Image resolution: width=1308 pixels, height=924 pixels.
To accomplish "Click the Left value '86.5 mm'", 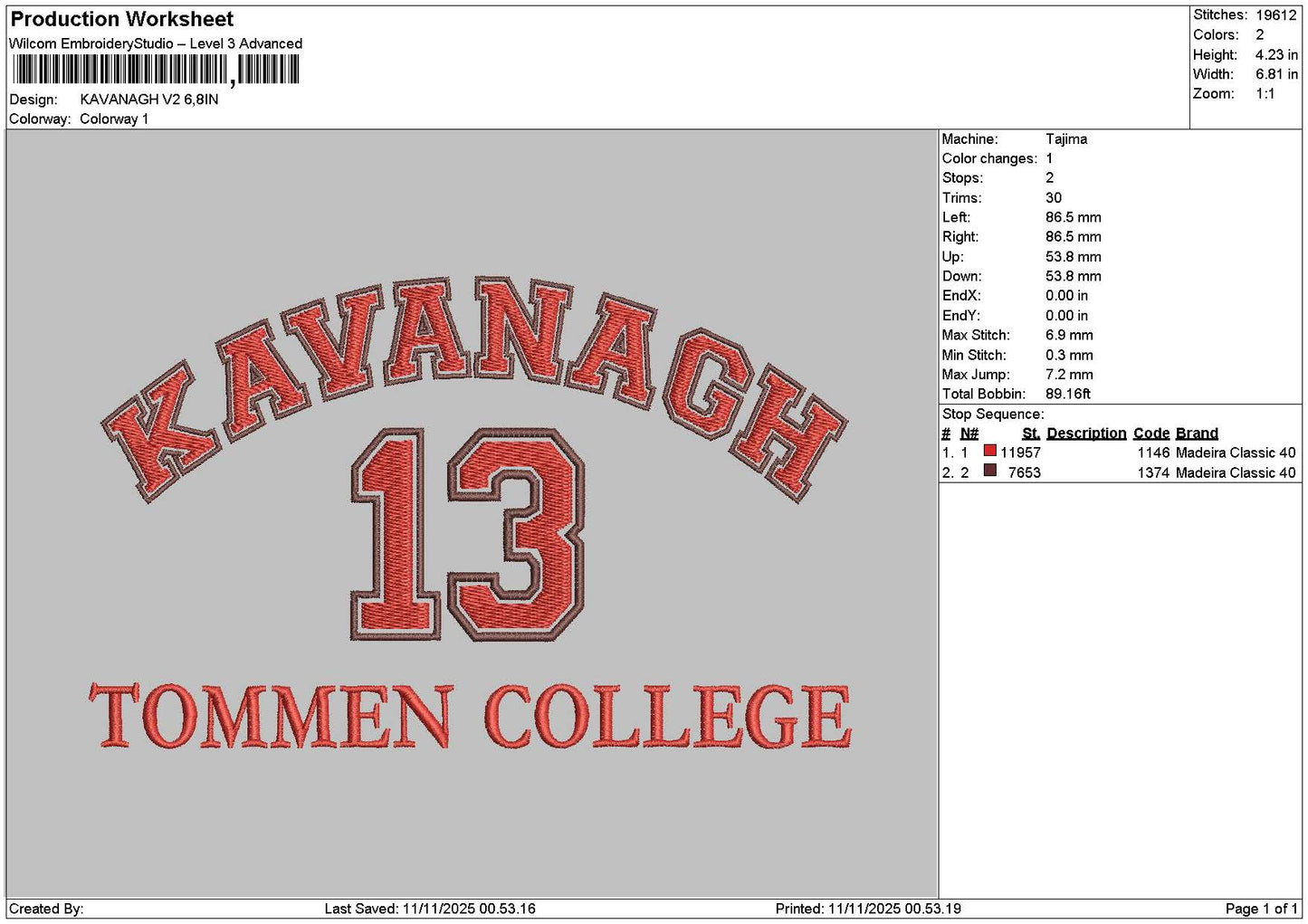I will point(1074,218).
